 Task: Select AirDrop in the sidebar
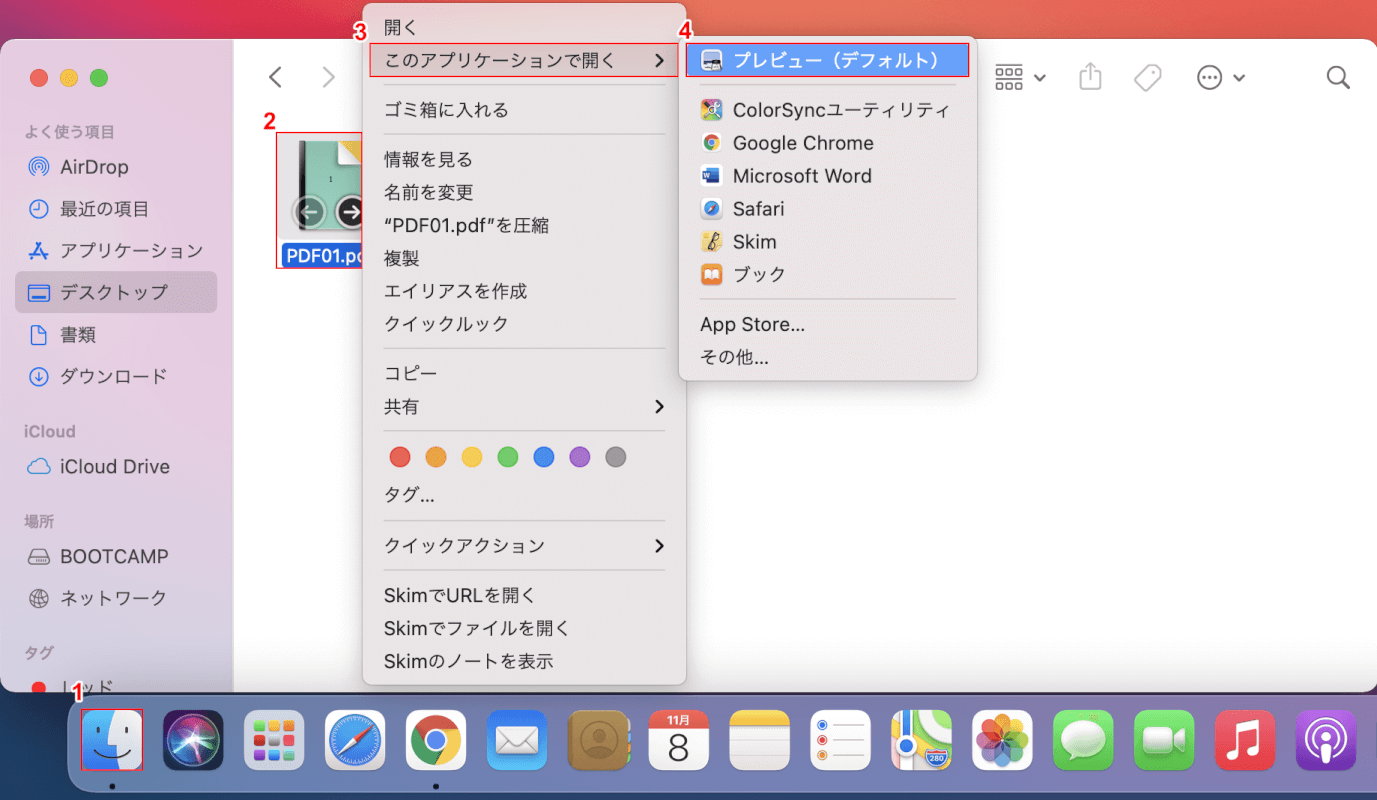116,167
